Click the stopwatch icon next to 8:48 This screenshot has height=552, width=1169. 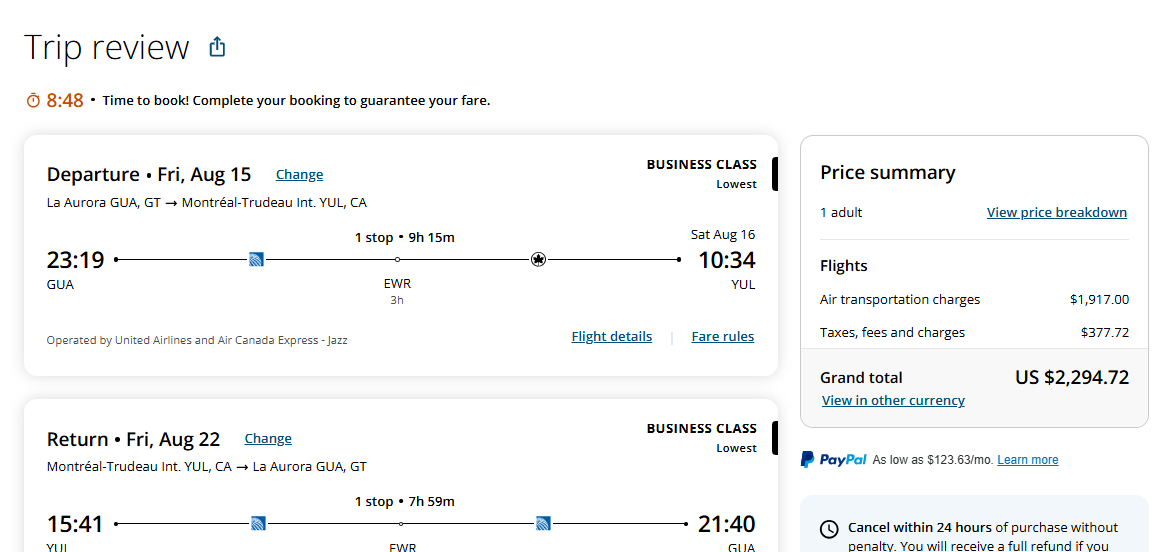point(33,100)
